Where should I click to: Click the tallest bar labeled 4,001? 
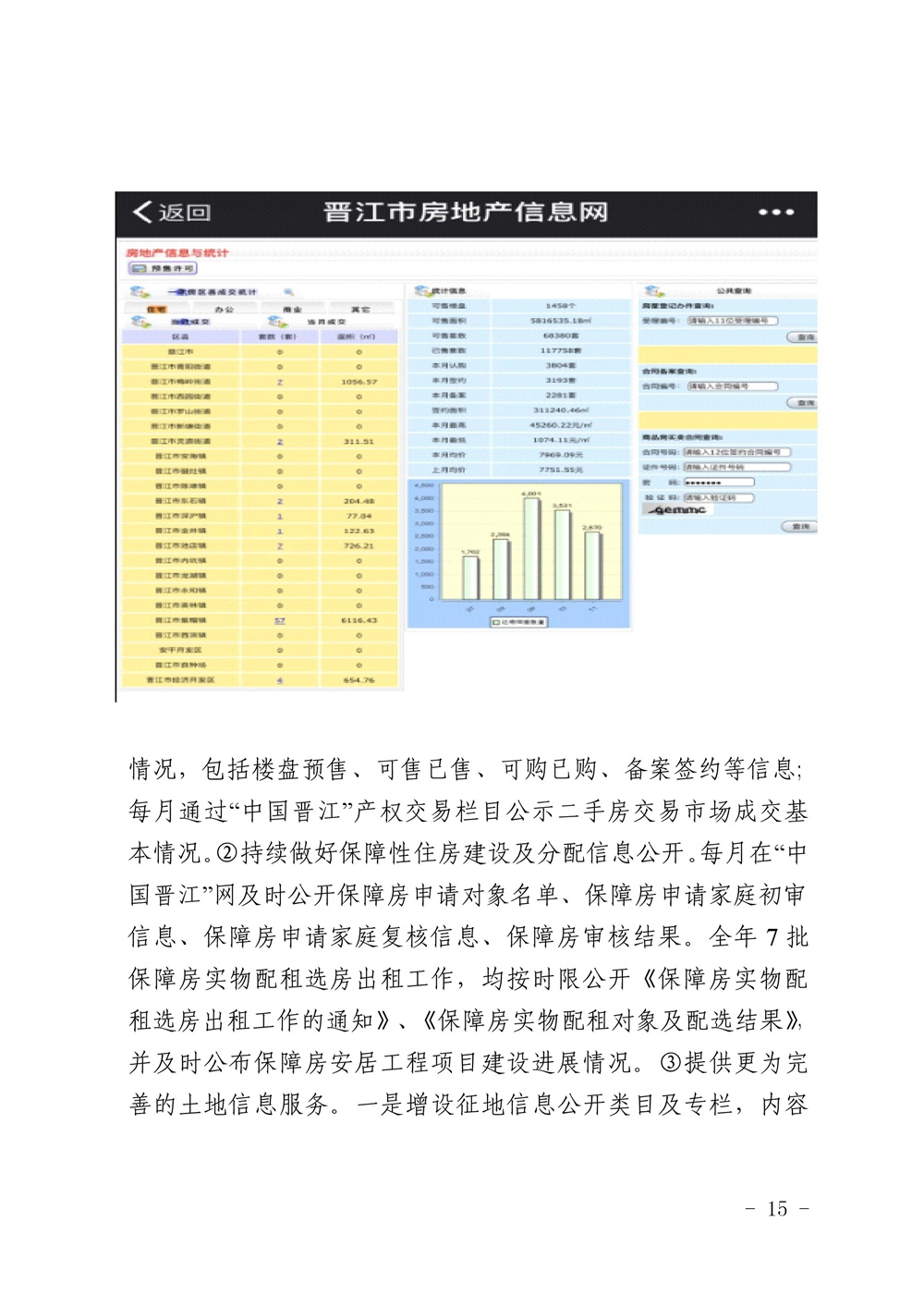(531, 549)
